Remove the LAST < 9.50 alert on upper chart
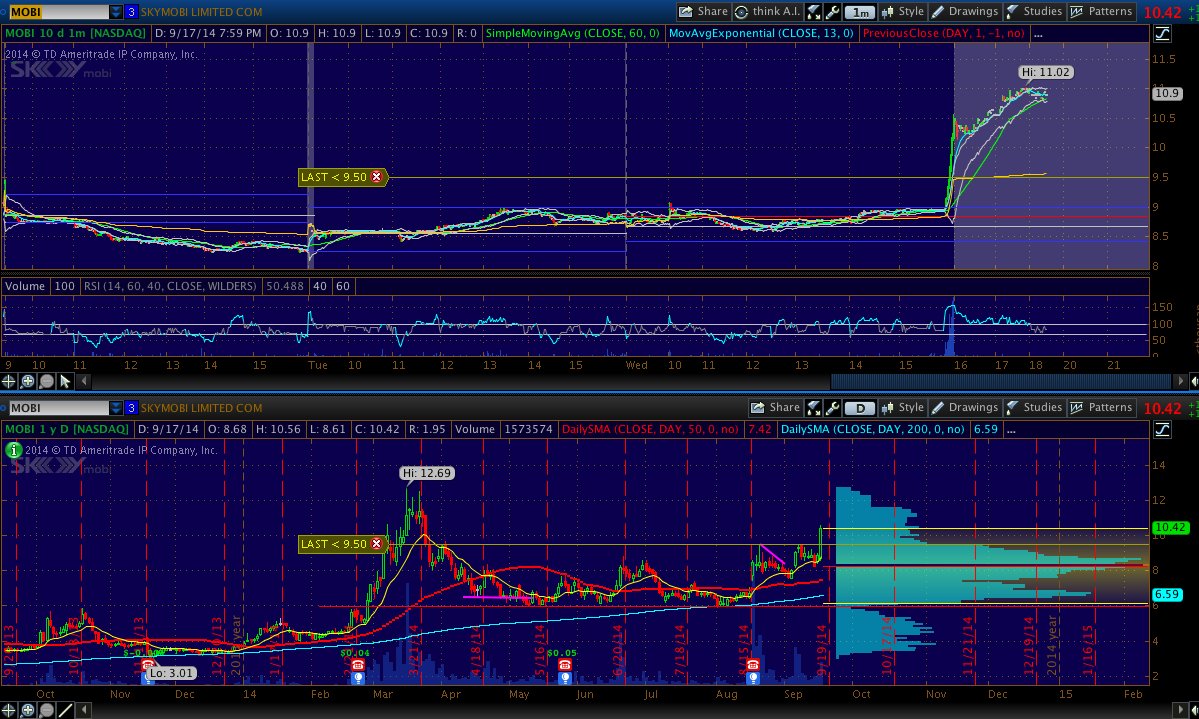The image size is (1199, 719). [377, 177]
